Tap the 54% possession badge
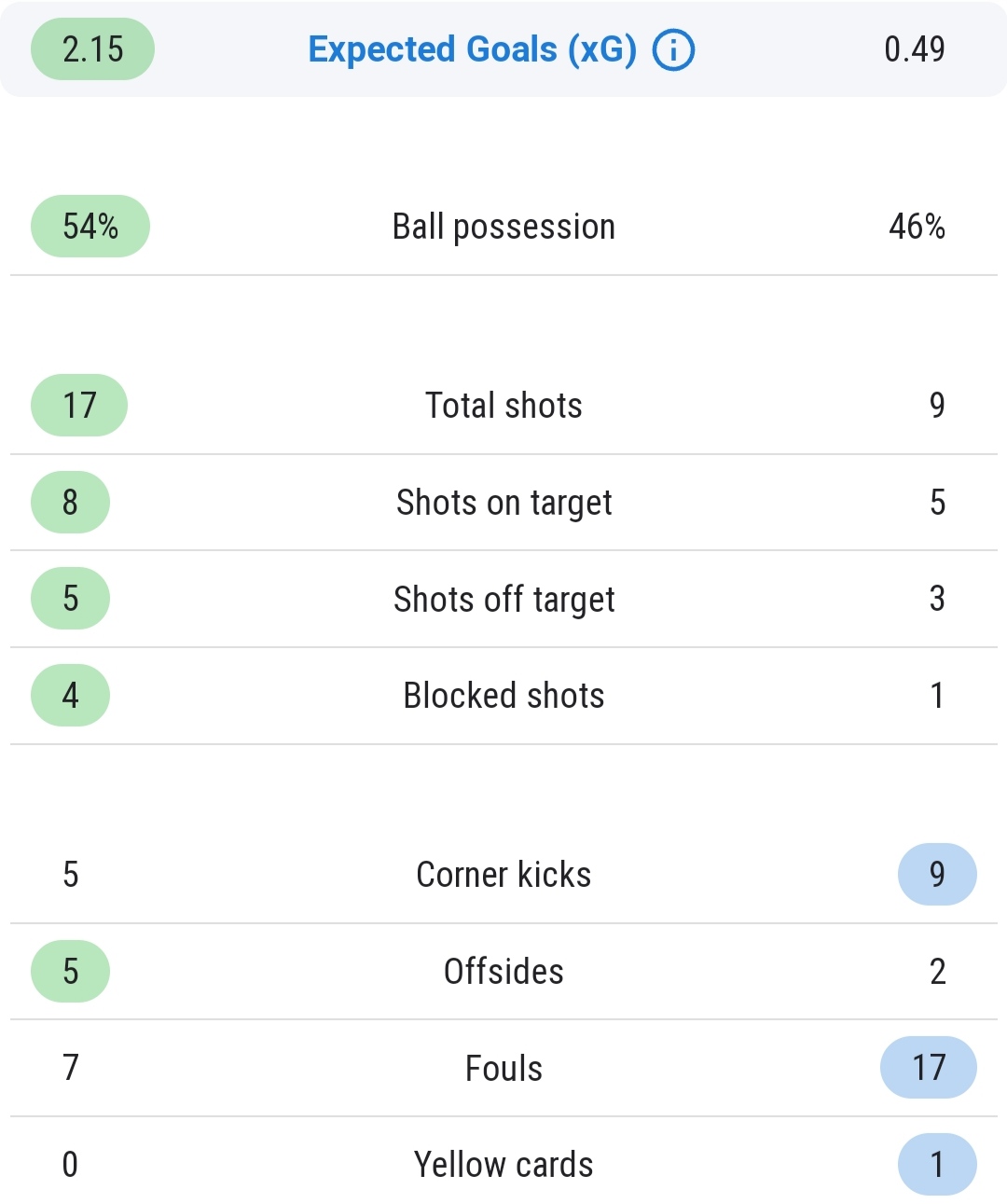The image size is (1007, 1204). point(90,227)
